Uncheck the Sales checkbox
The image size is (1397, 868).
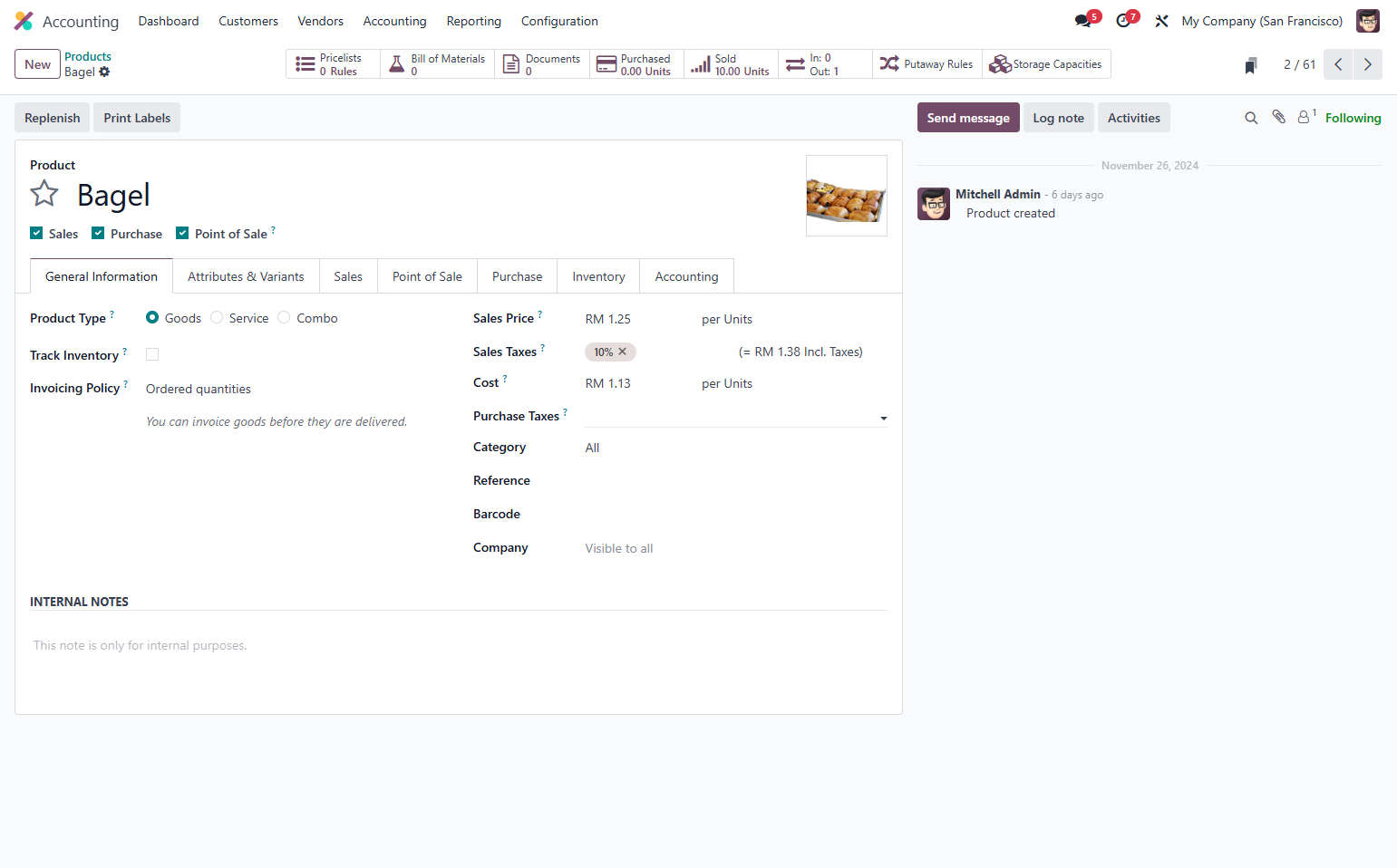36,233
